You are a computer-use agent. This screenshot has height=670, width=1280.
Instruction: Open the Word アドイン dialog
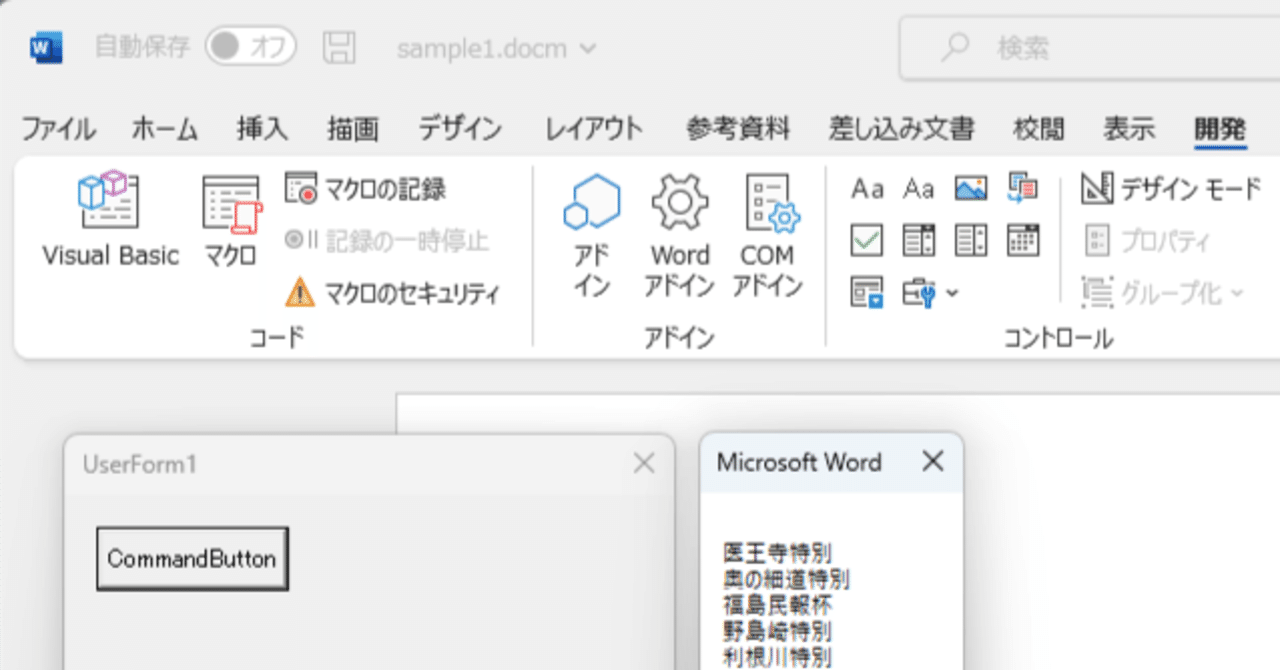[x=680, y=232]
